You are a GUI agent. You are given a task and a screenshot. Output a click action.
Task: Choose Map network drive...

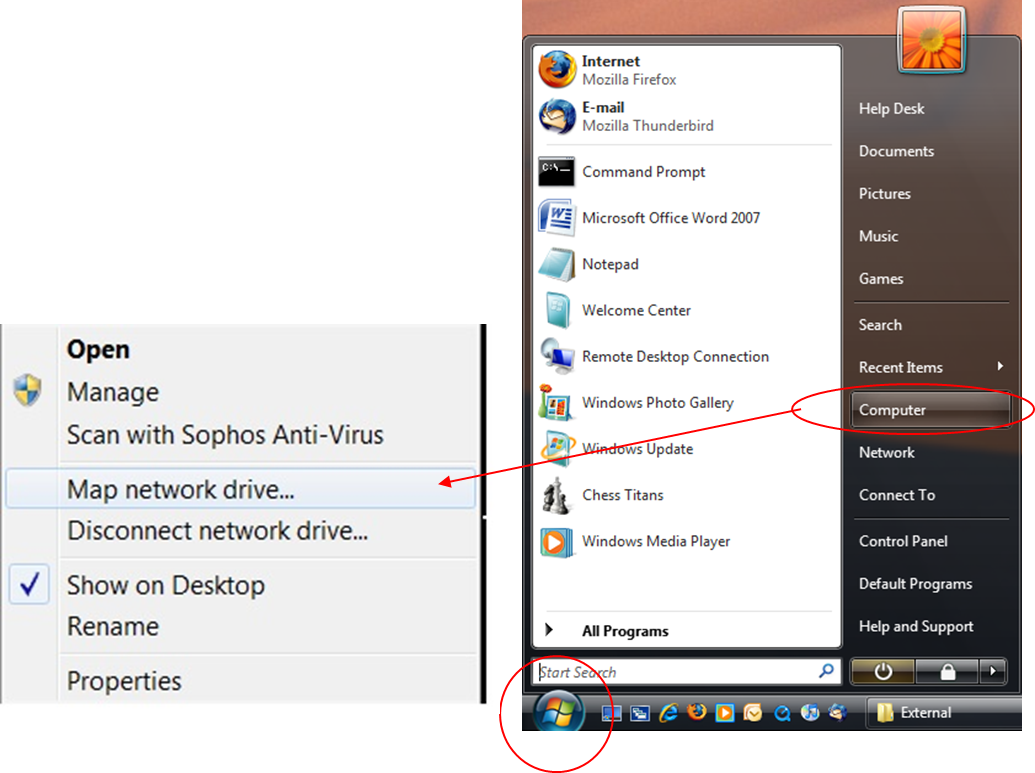(240, 489)
